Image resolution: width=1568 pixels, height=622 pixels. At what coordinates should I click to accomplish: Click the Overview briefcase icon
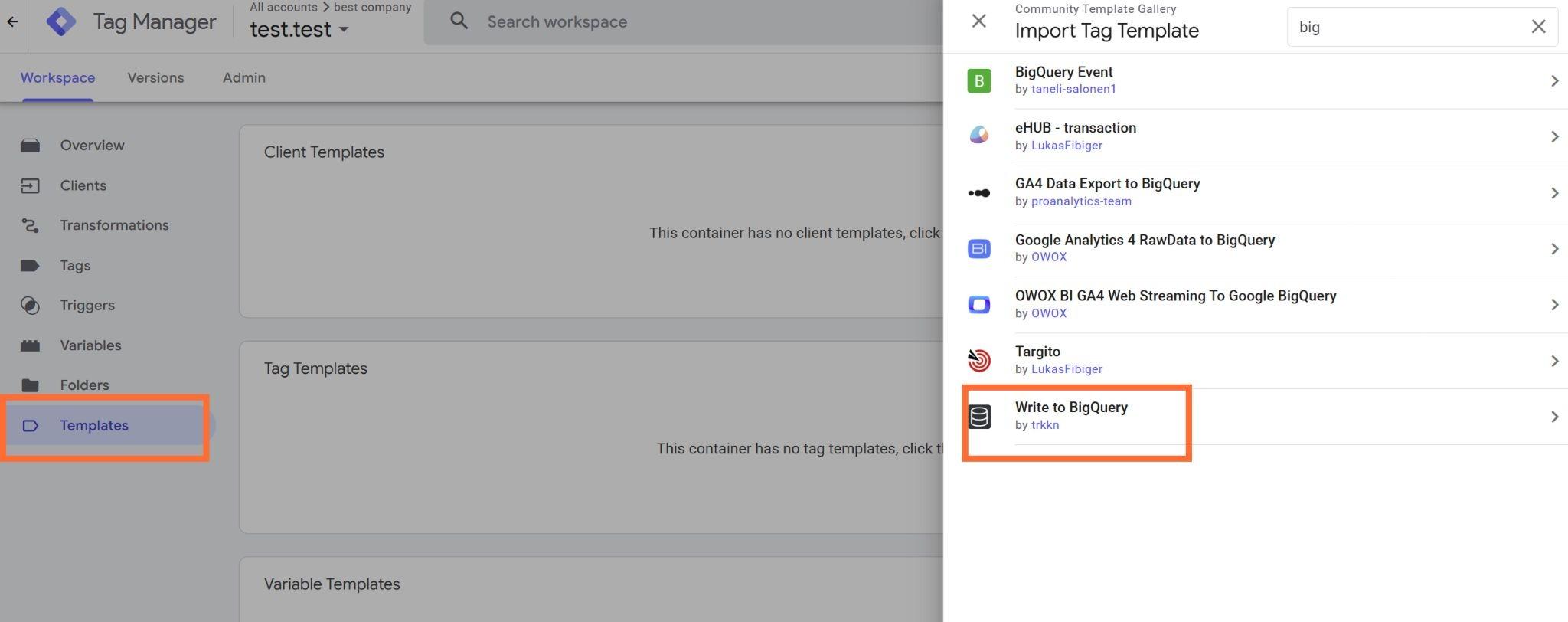click(30, 146)
